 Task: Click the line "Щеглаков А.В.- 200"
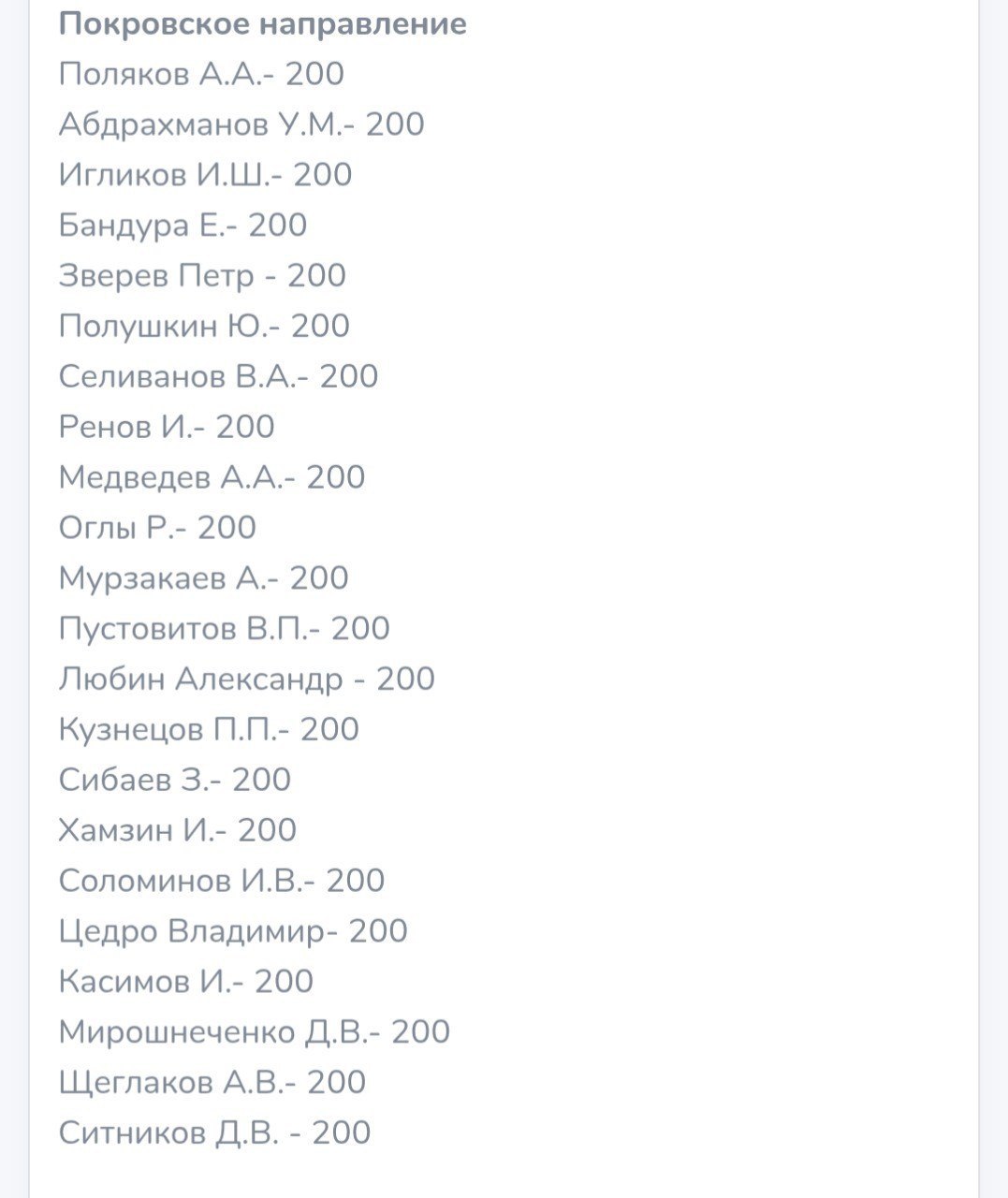[x=212, y=1084]
